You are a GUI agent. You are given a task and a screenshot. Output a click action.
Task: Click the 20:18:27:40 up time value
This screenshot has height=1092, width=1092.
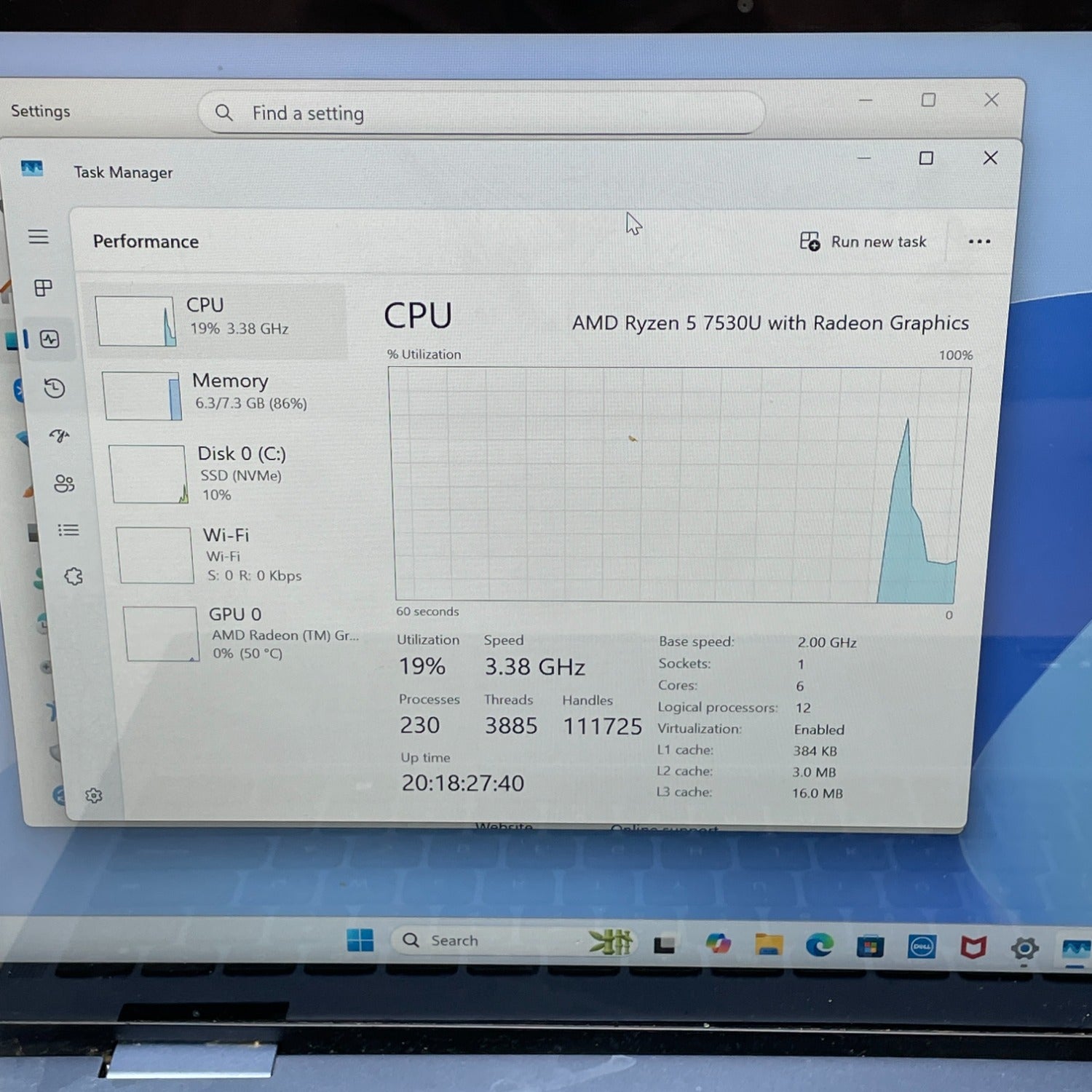[463, 783]
